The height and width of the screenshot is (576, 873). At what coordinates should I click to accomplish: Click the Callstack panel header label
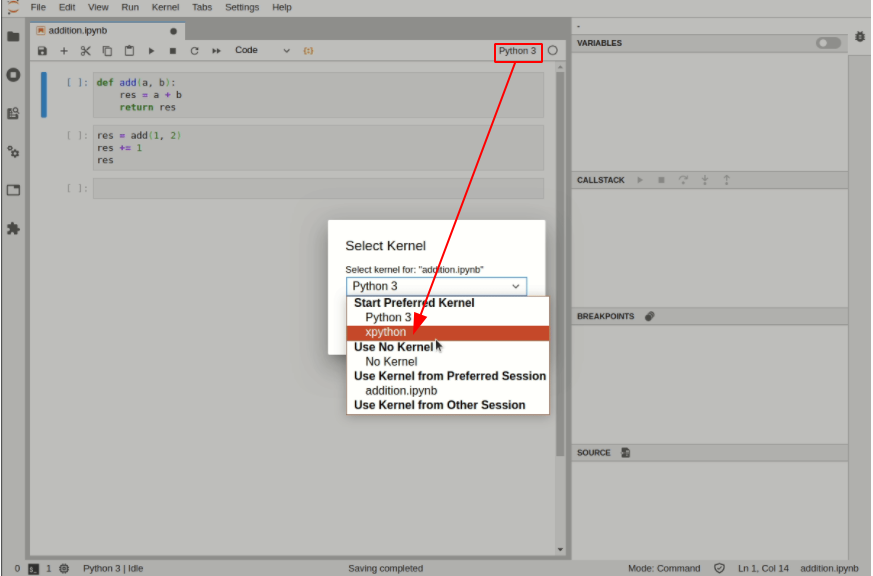(601, 180)
